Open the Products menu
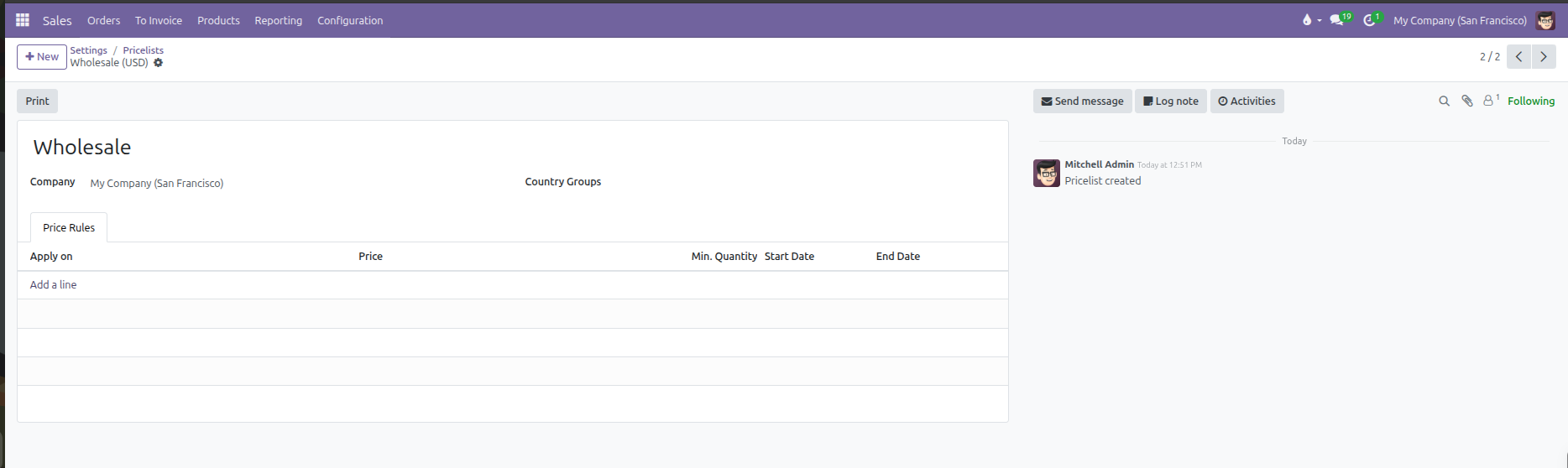Image resolution: width=1568 pixels, height=468 pixels. [218, 20]
